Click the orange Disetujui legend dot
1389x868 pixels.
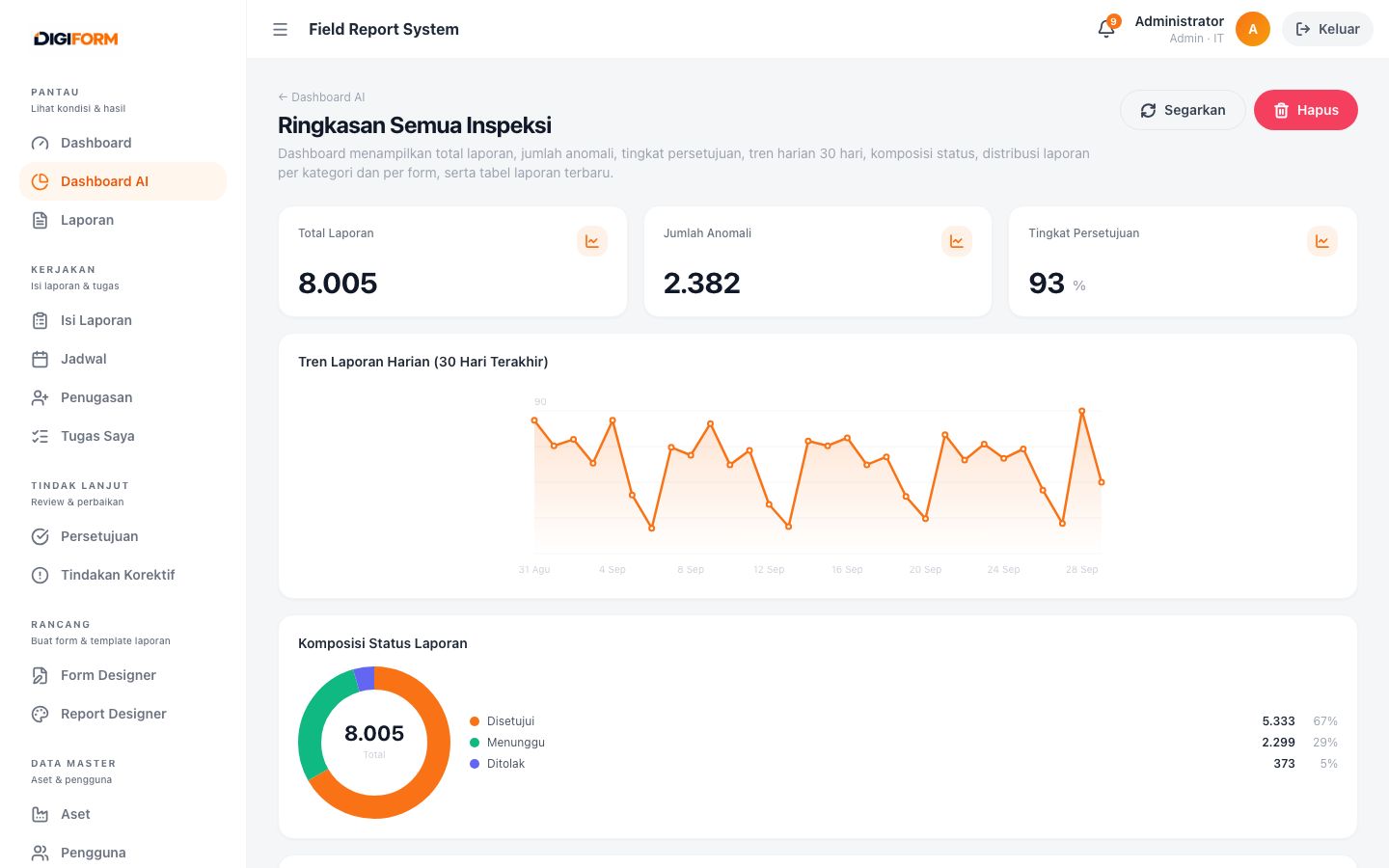(475, 721)
